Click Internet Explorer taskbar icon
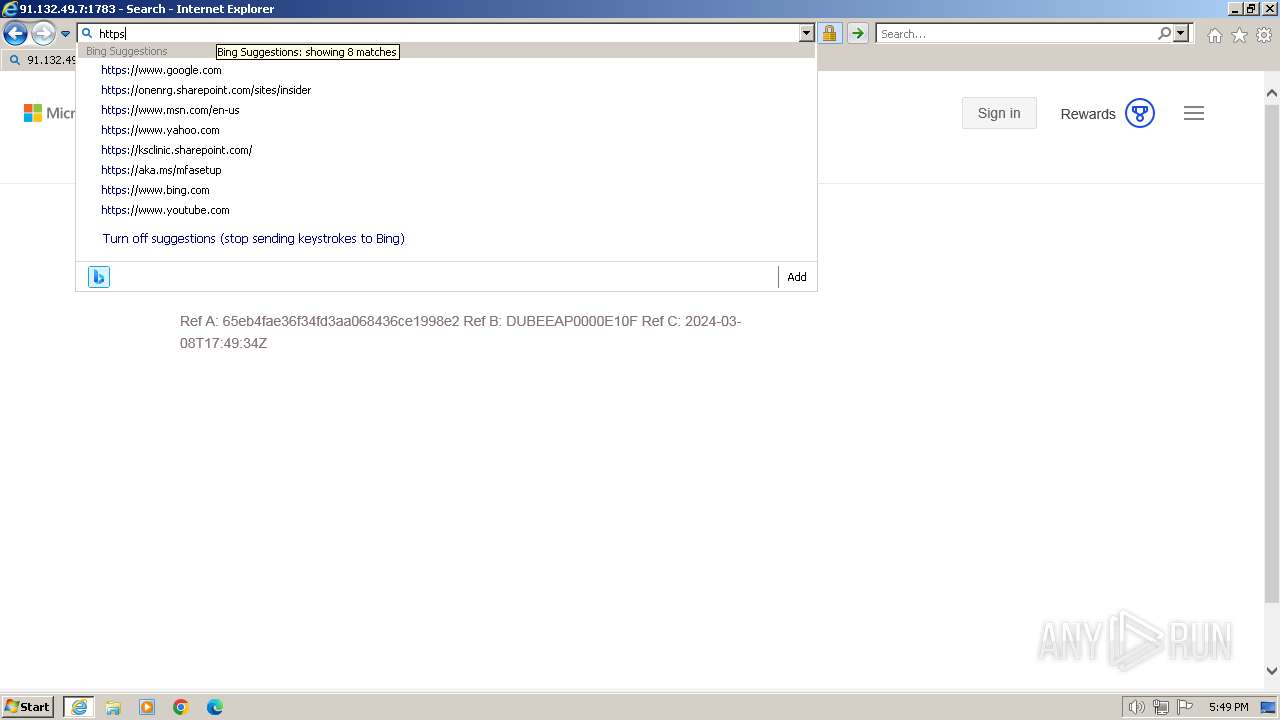This screenshot has height=720, width=1280. click(x=79, y=707)
